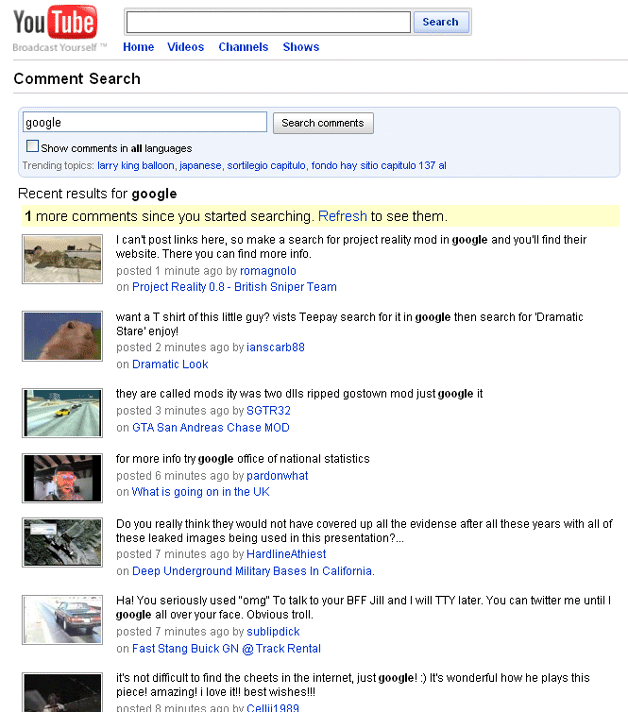Click the comment search field containing google
Viewport: 628px width, 712px height.
144,123
